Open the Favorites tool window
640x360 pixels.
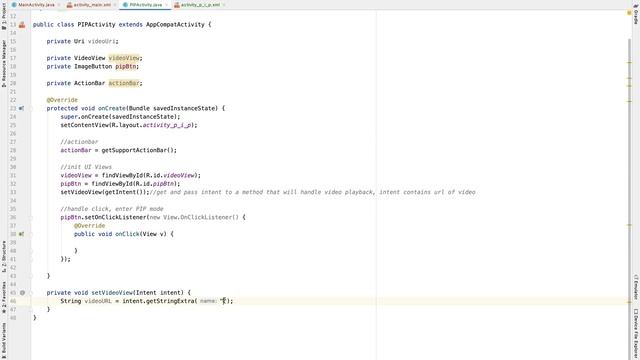tap(4, 297)
